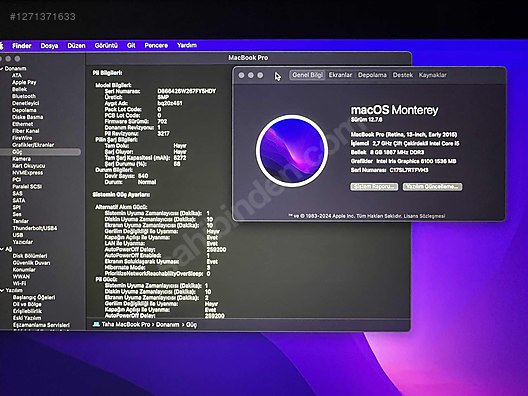Viewport: 528px width, 396px height.
Task: Select USB in the sidebar
Action: pos(18,235)
